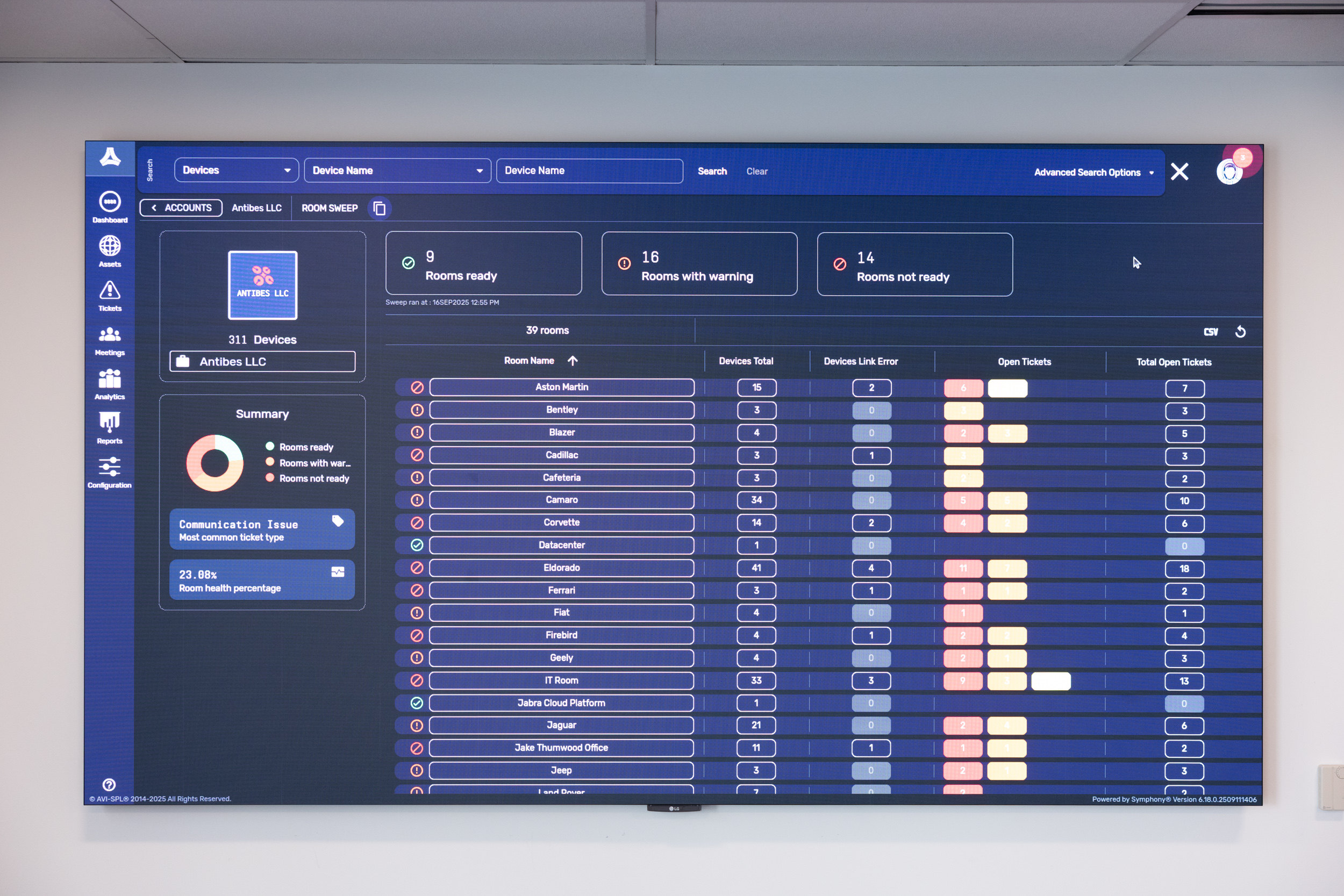Click the ready status icon for Jabra Cloud Platform
This screenshot has height=896, width=1344.
[417, 703]
